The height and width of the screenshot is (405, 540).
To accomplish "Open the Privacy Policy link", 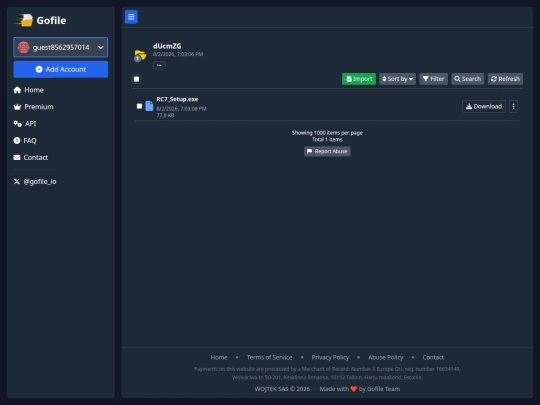I will pos(330,357).
